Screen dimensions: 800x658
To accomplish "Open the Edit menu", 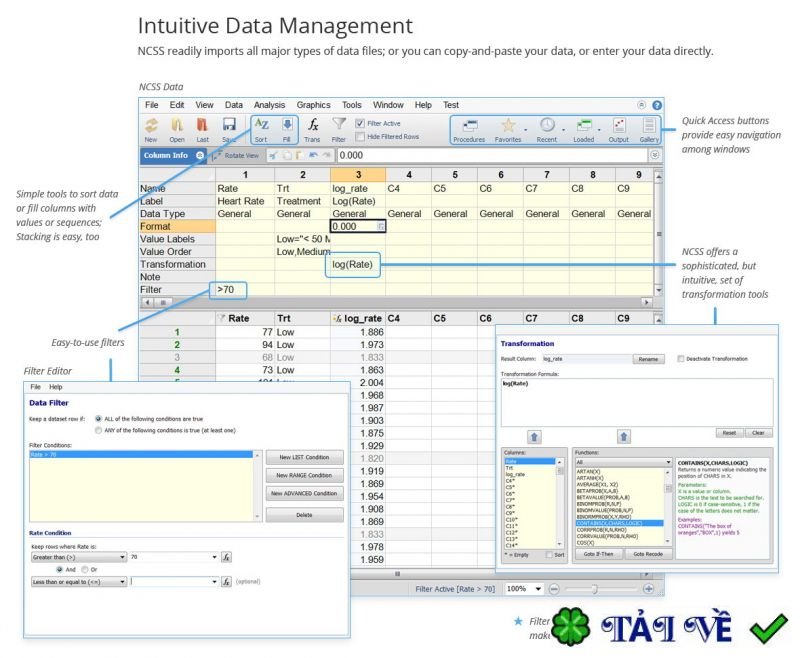I will [x=177, y=105].
